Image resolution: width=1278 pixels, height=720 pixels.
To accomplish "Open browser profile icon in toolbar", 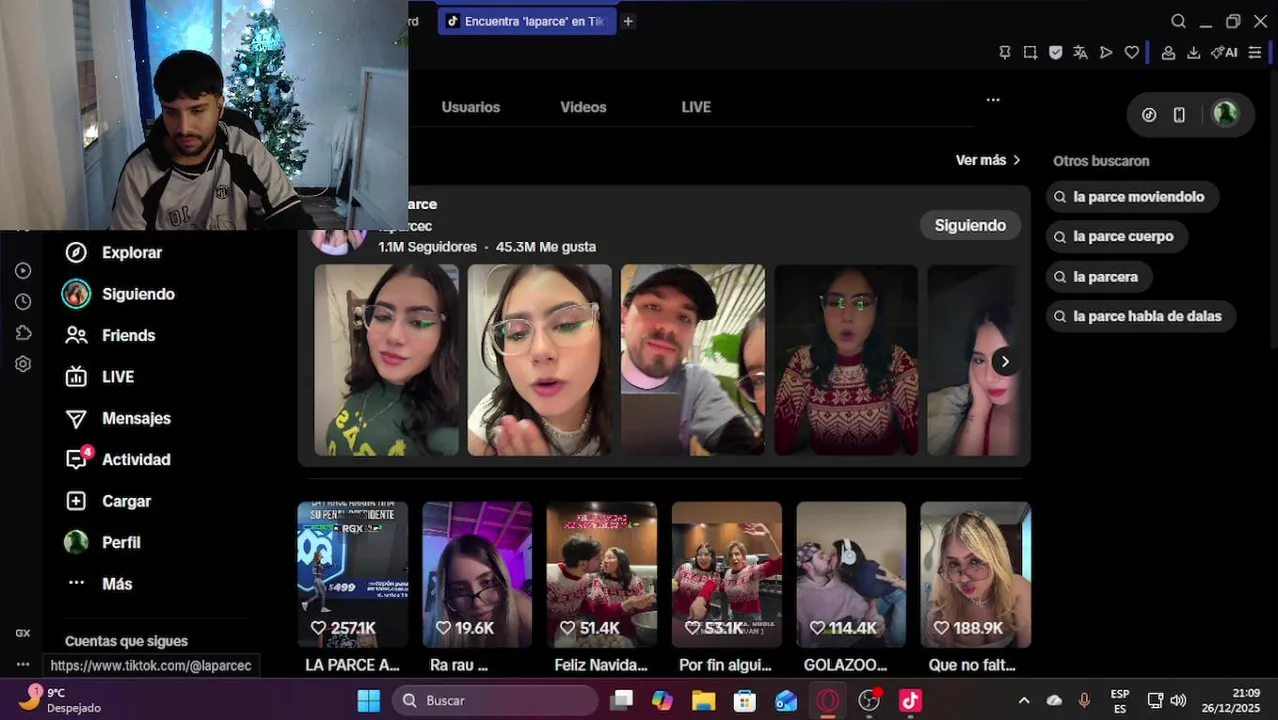I will click(1168, 53).
